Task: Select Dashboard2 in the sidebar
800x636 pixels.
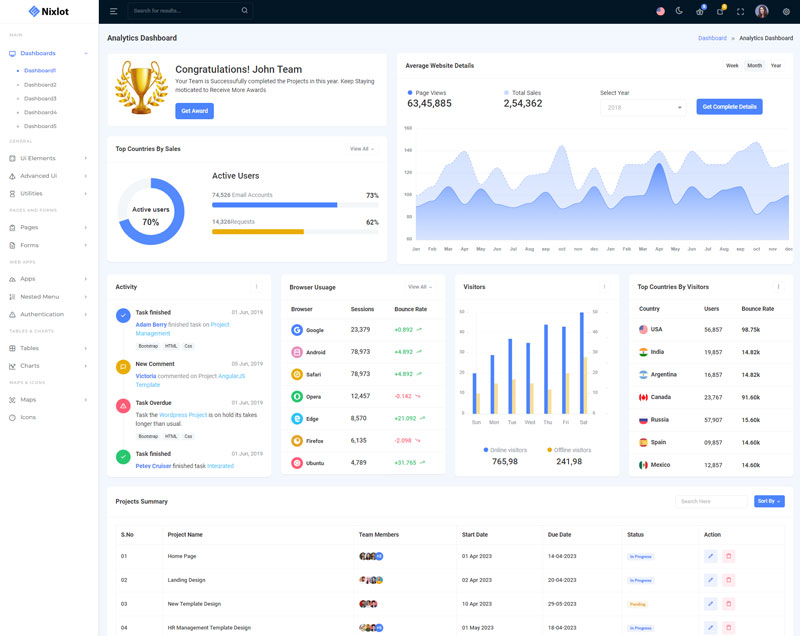Action: 40,85
